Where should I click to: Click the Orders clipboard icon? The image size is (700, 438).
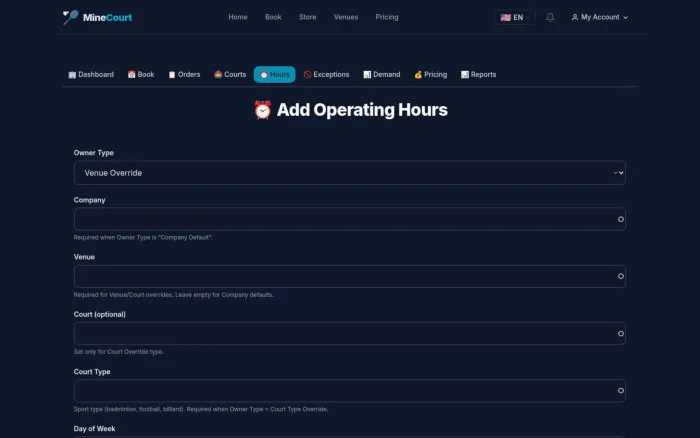click(172, 75)
